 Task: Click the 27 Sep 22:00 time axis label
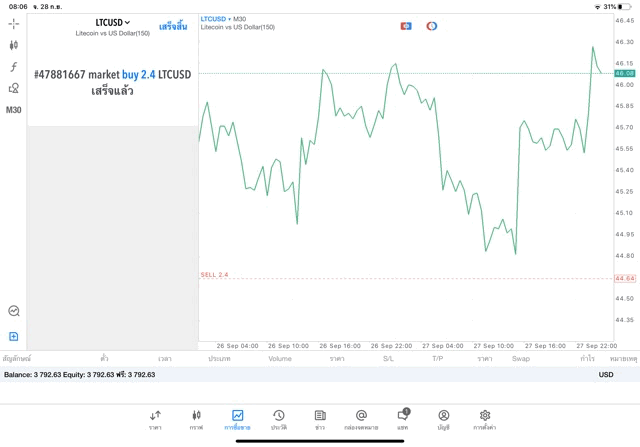(x=596, y=346)
